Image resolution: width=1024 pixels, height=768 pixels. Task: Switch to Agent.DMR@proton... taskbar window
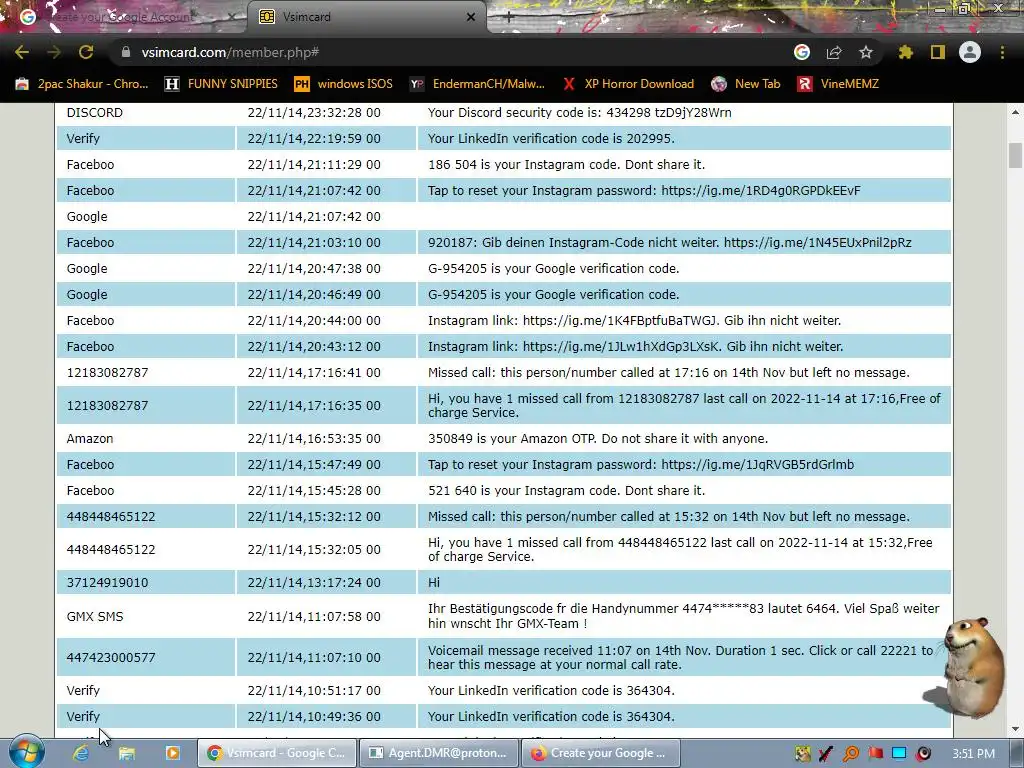[x=438, y=753]
